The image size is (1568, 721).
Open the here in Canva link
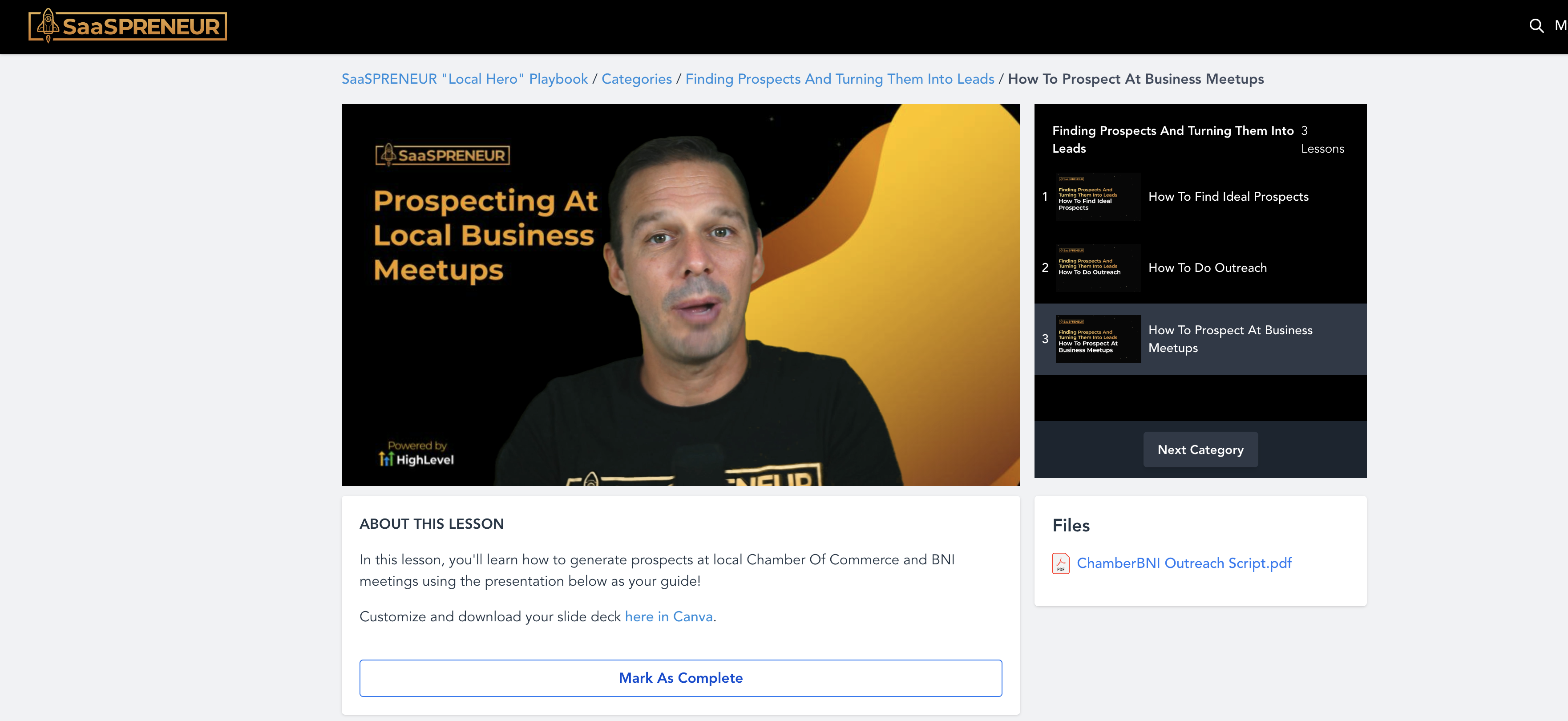pyautogui.click(x=668, y=616)
